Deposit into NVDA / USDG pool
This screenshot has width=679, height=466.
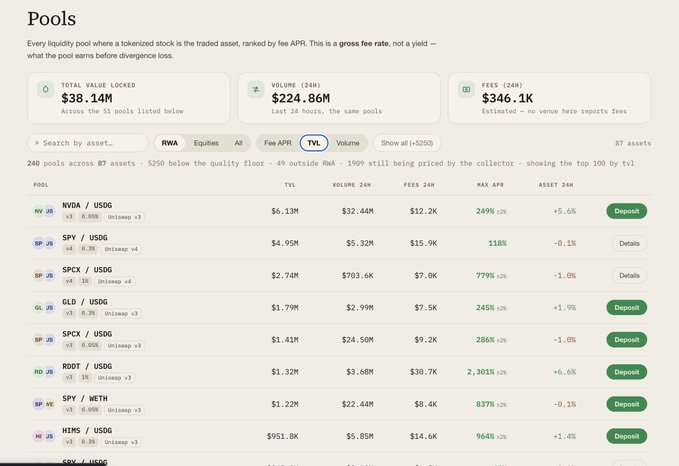click(627, 211)
